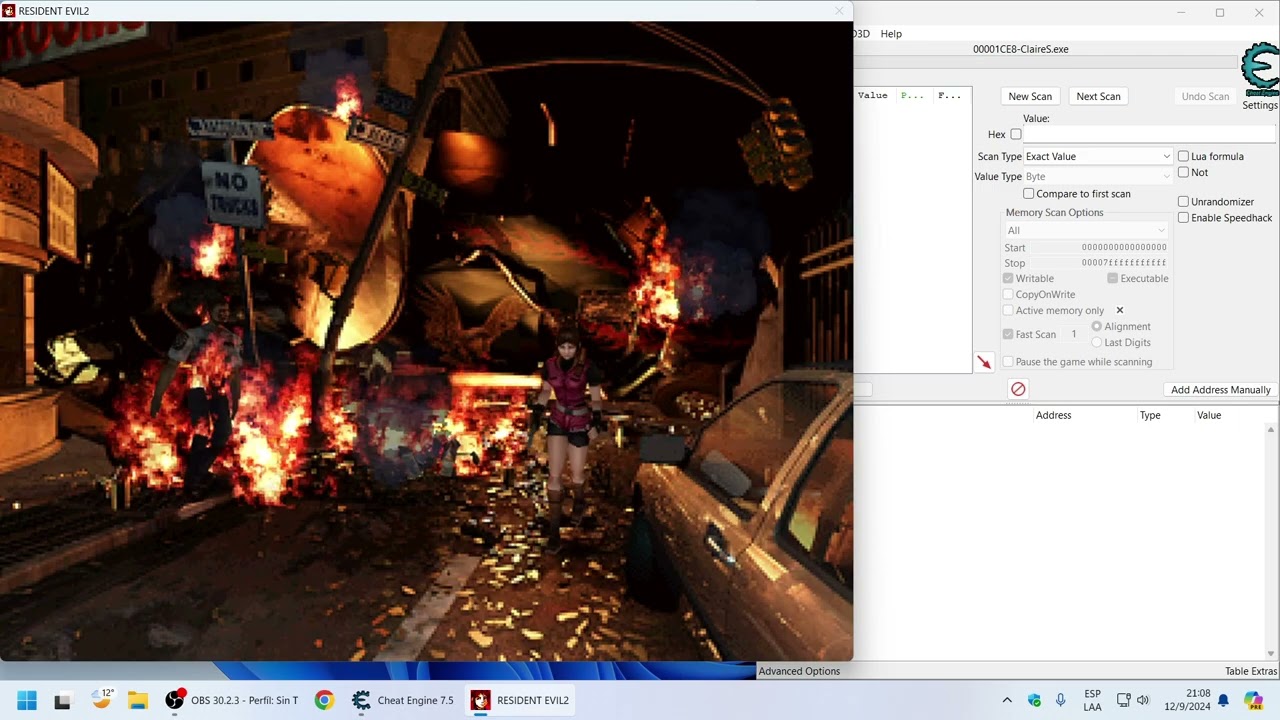
Task: Check the CopyOnWrite option
Action: coord(1008,294)
